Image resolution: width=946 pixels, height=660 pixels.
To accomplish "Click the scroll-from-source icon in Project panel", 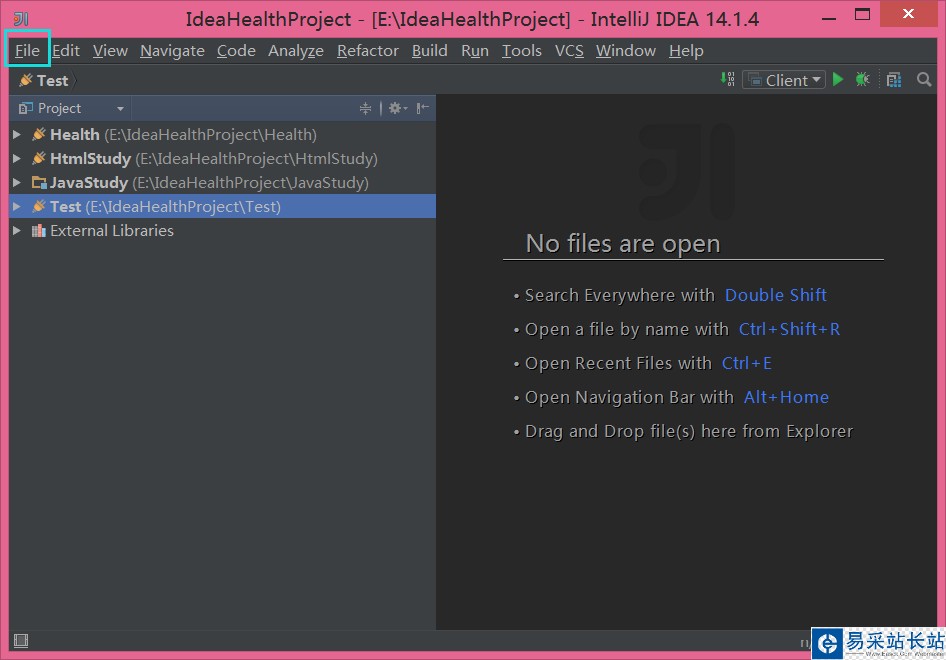I will click(x=365, y=108).
